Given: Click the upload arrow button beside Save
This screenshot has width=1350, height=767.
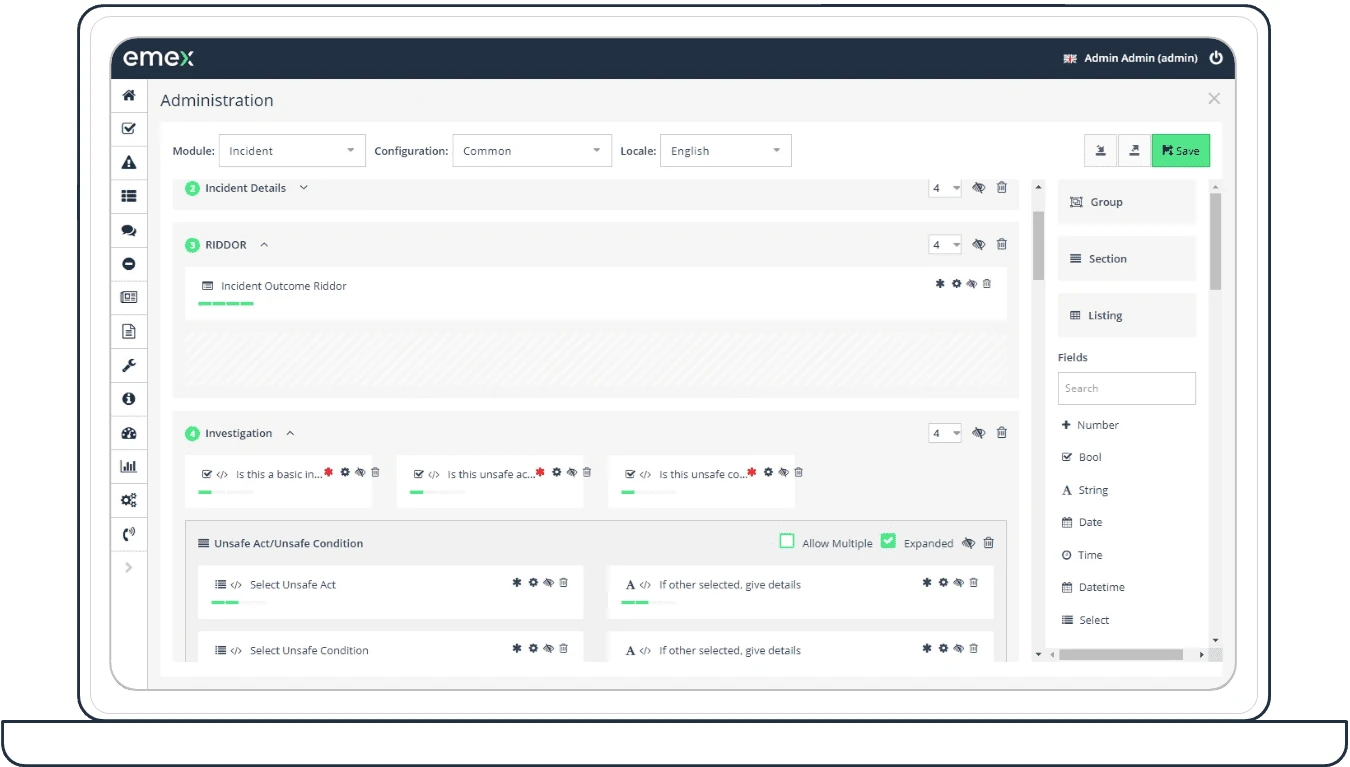Looking at the screenshot, I should (1135, 151).
